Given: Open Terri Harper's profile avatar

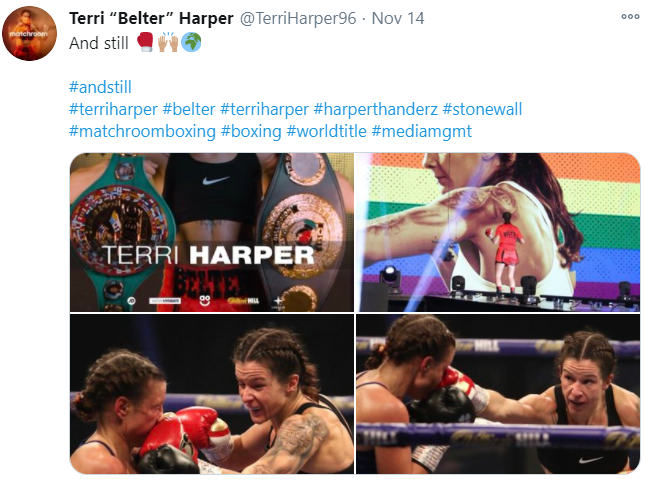Looking at the screenshot, I should point(29,33).
